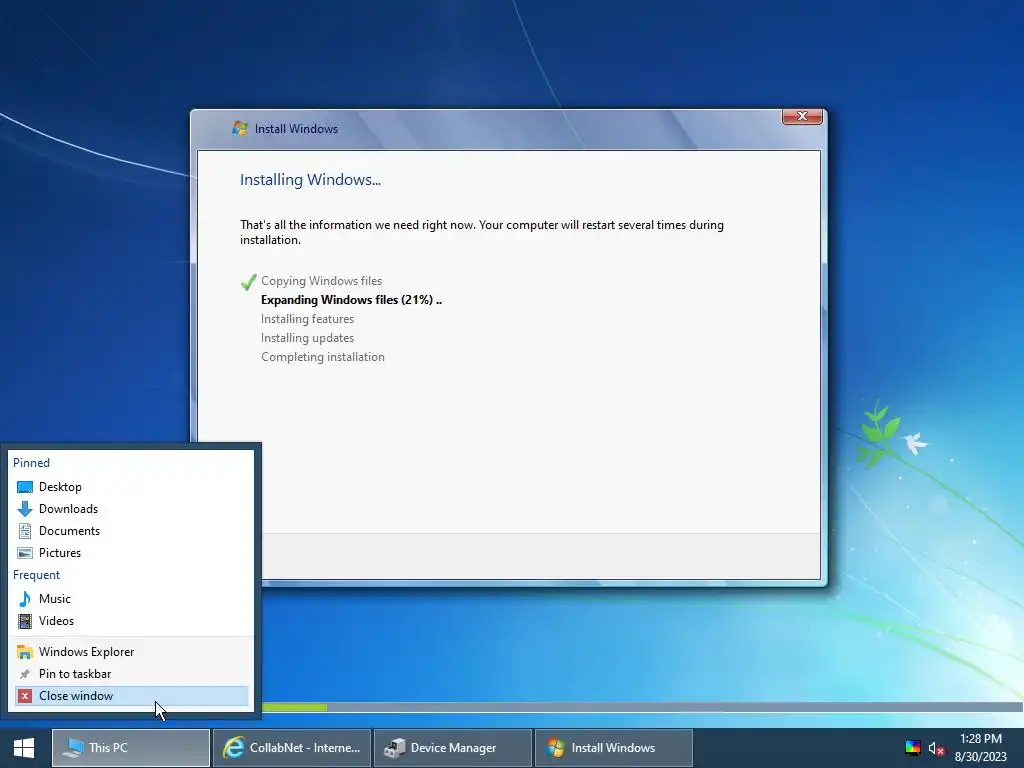Click the This PC computer icon in the taskbar
Viewport: 1024px width, 768px height.
(x=73, y=748)
